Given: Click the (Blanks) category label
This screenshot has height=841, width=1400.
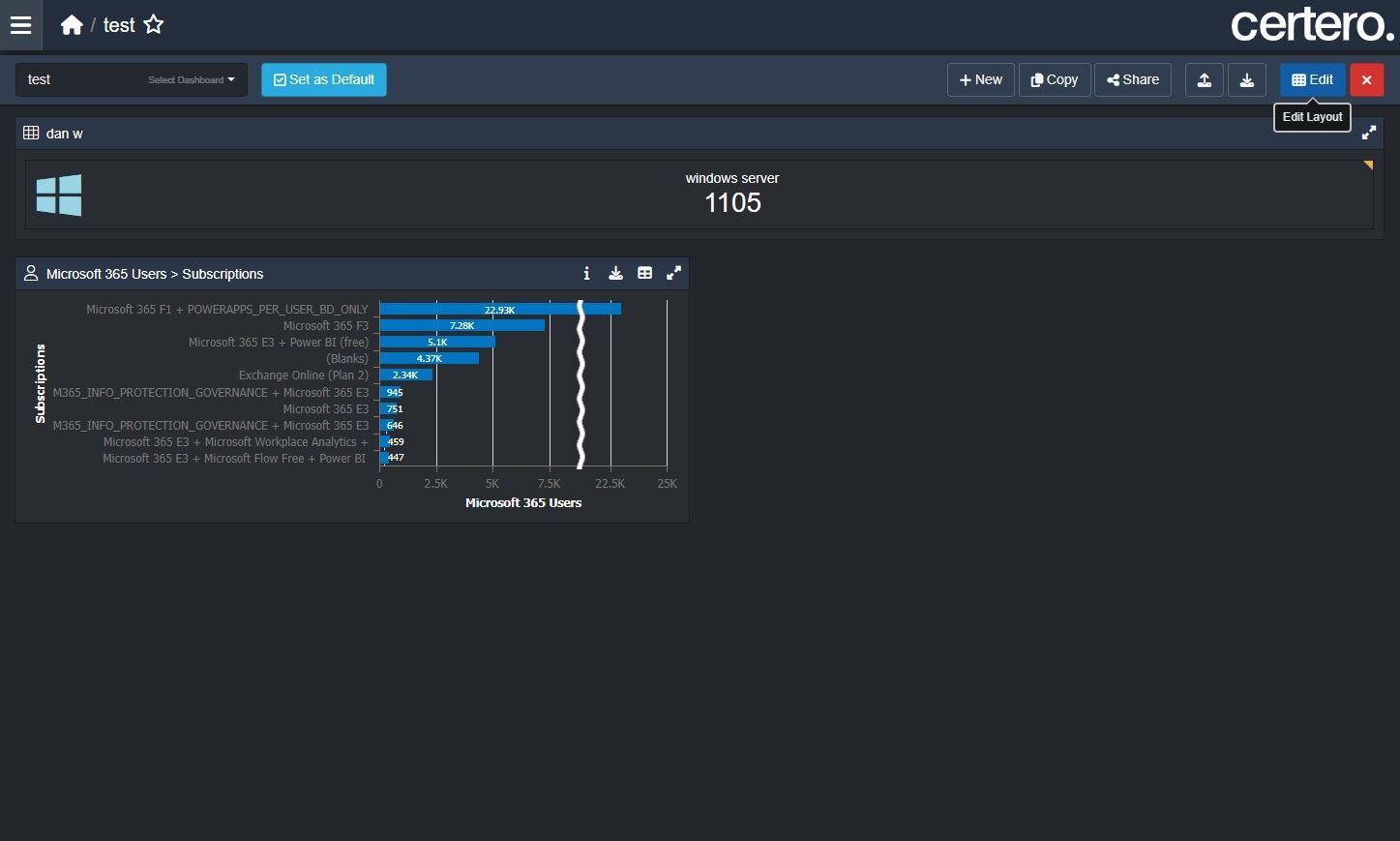Looking at the screenshot, I should [x=347, y=359].
